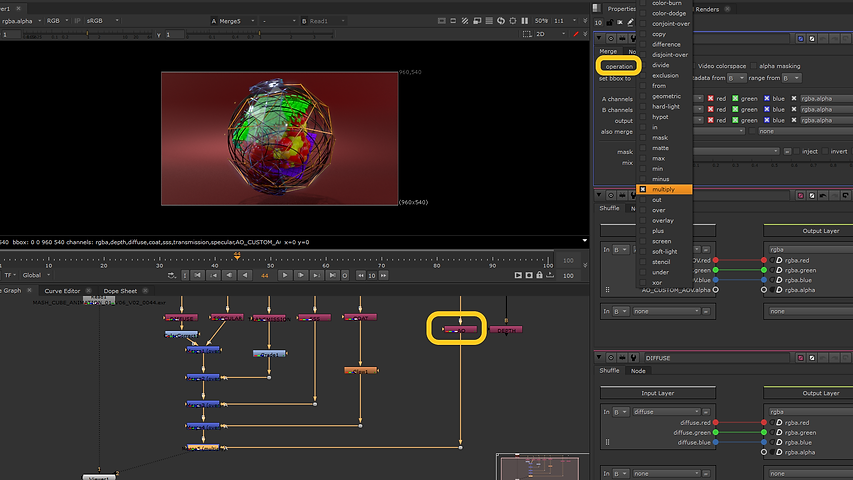Step back ten frames with skip button
Screen dimensions: 853x480
coord(361,275)
